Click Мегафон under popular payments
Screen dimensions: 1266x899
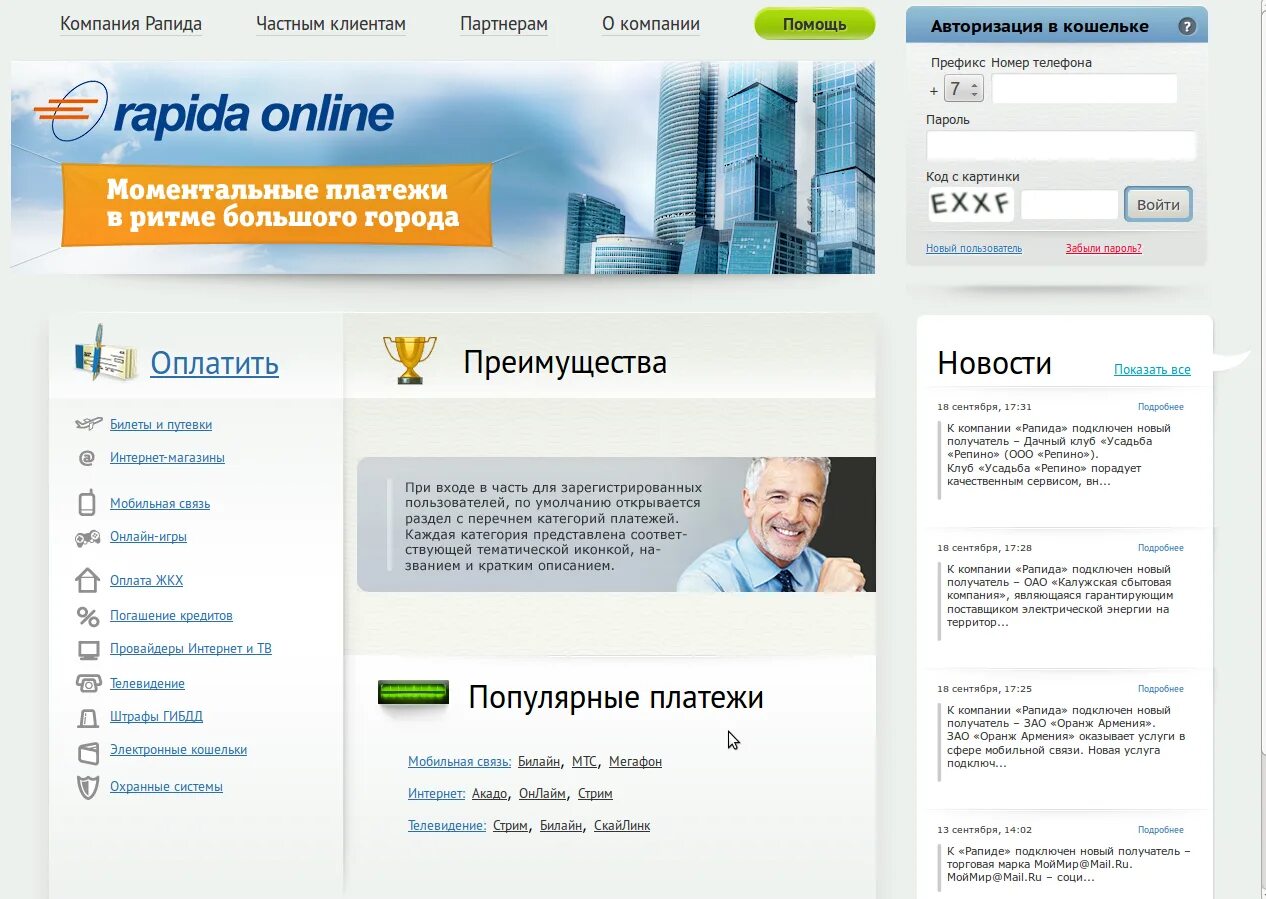(x=635, y=762)
